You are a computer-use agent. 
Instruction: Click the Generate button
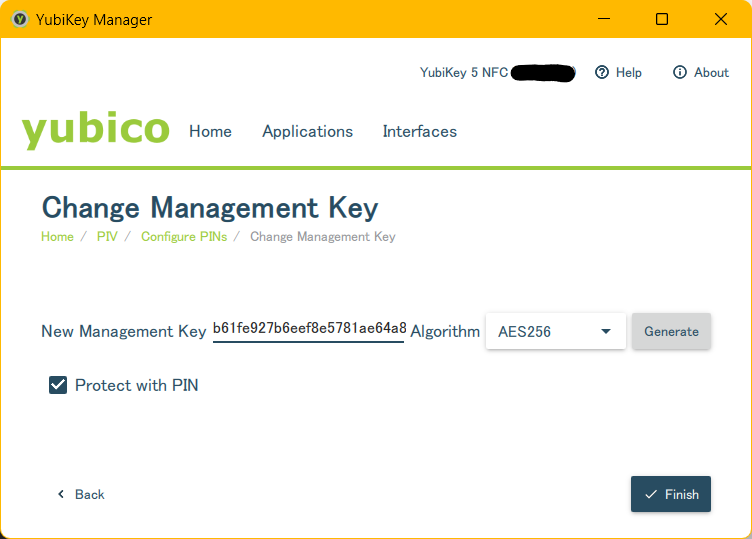point(671,331)
